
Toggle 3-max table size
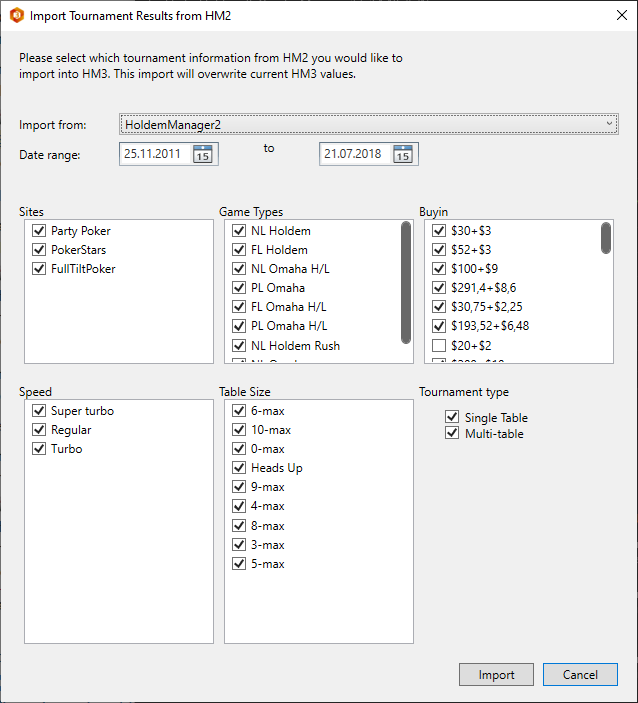(239, 545)
